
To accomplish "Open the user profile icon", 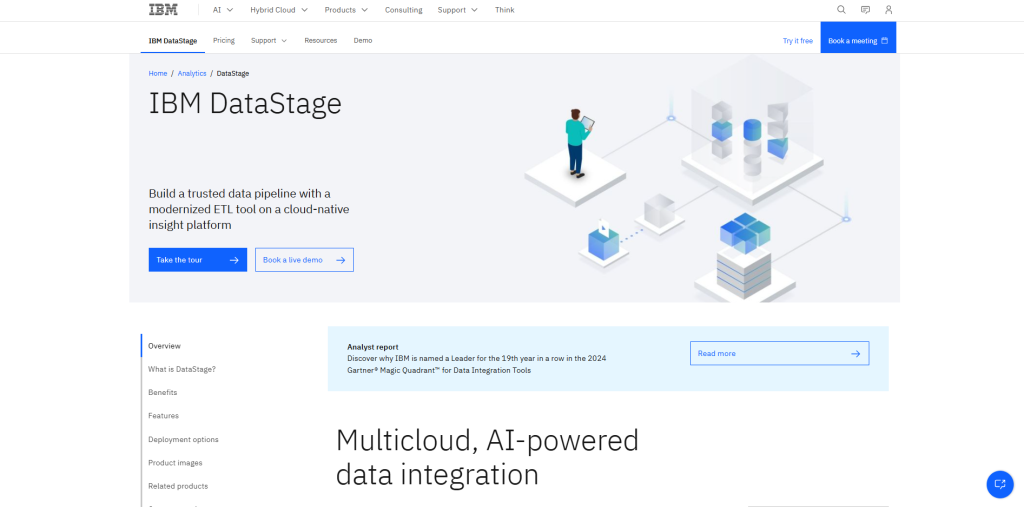I will tap(888, 10).
